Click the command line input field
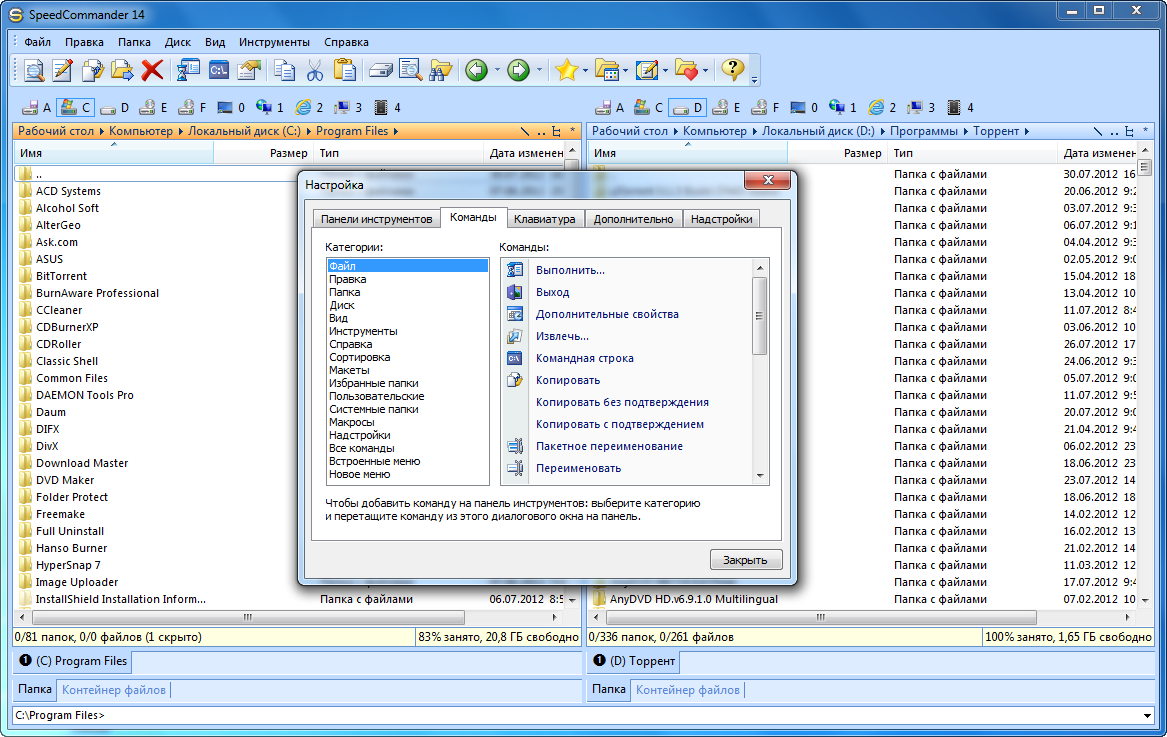The image size is (1167, 737). tap(577, 715)
